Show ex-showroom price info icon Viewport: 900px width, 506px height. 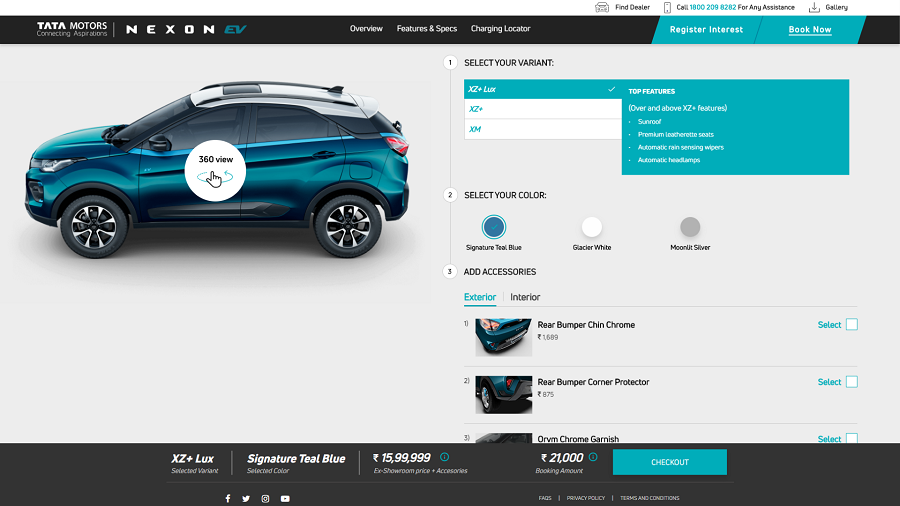444,457
